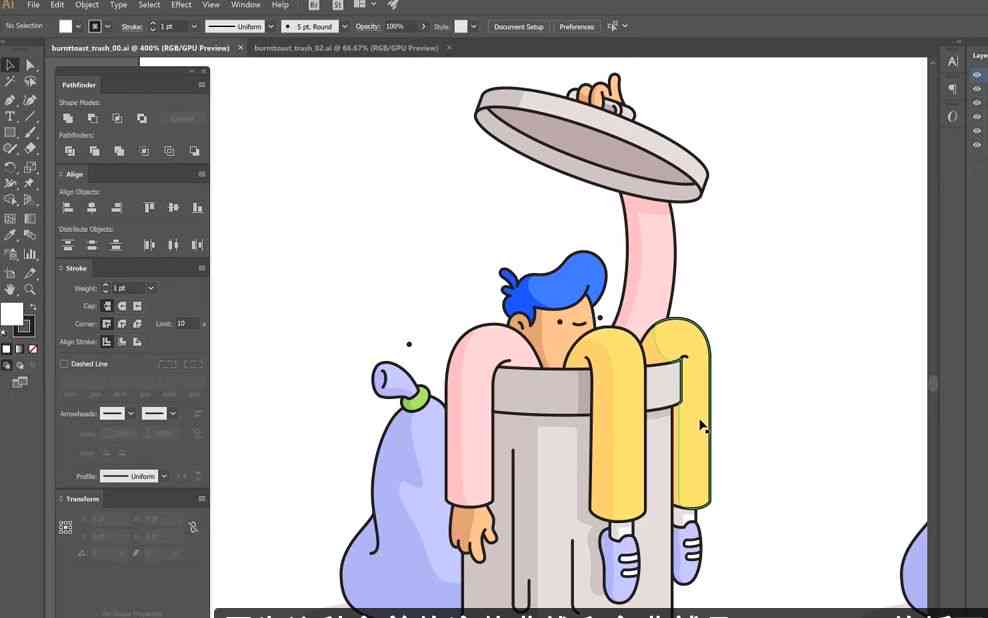The height and width of the screenshot is (618, 988).
Task: Select the Eyedropper tool
Action: [x=10, y=235]
